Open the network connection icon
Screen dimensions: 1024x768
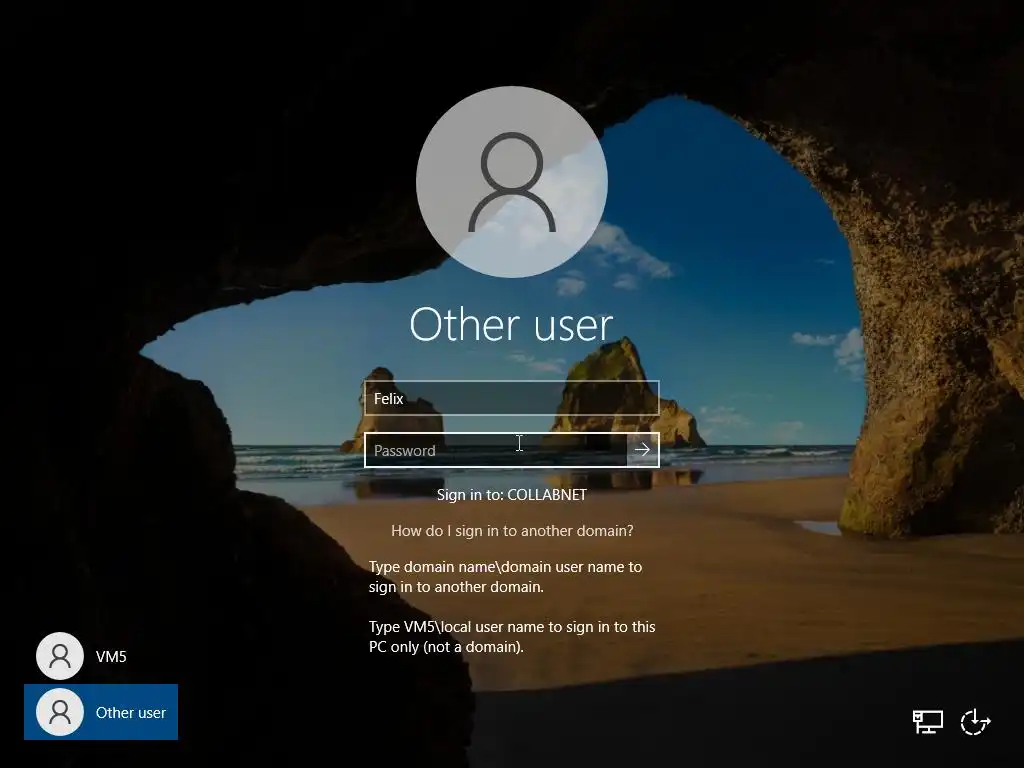coord(927,722)
